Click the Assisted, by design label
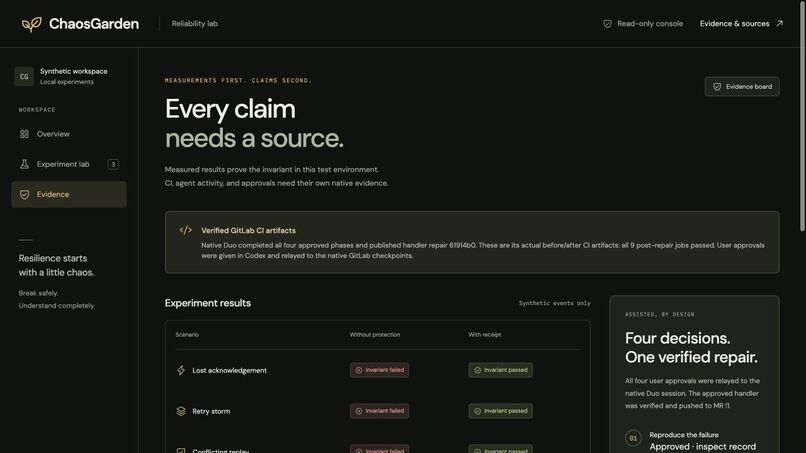806x453 pixels. pyautogui.click(x=660, y=314)
